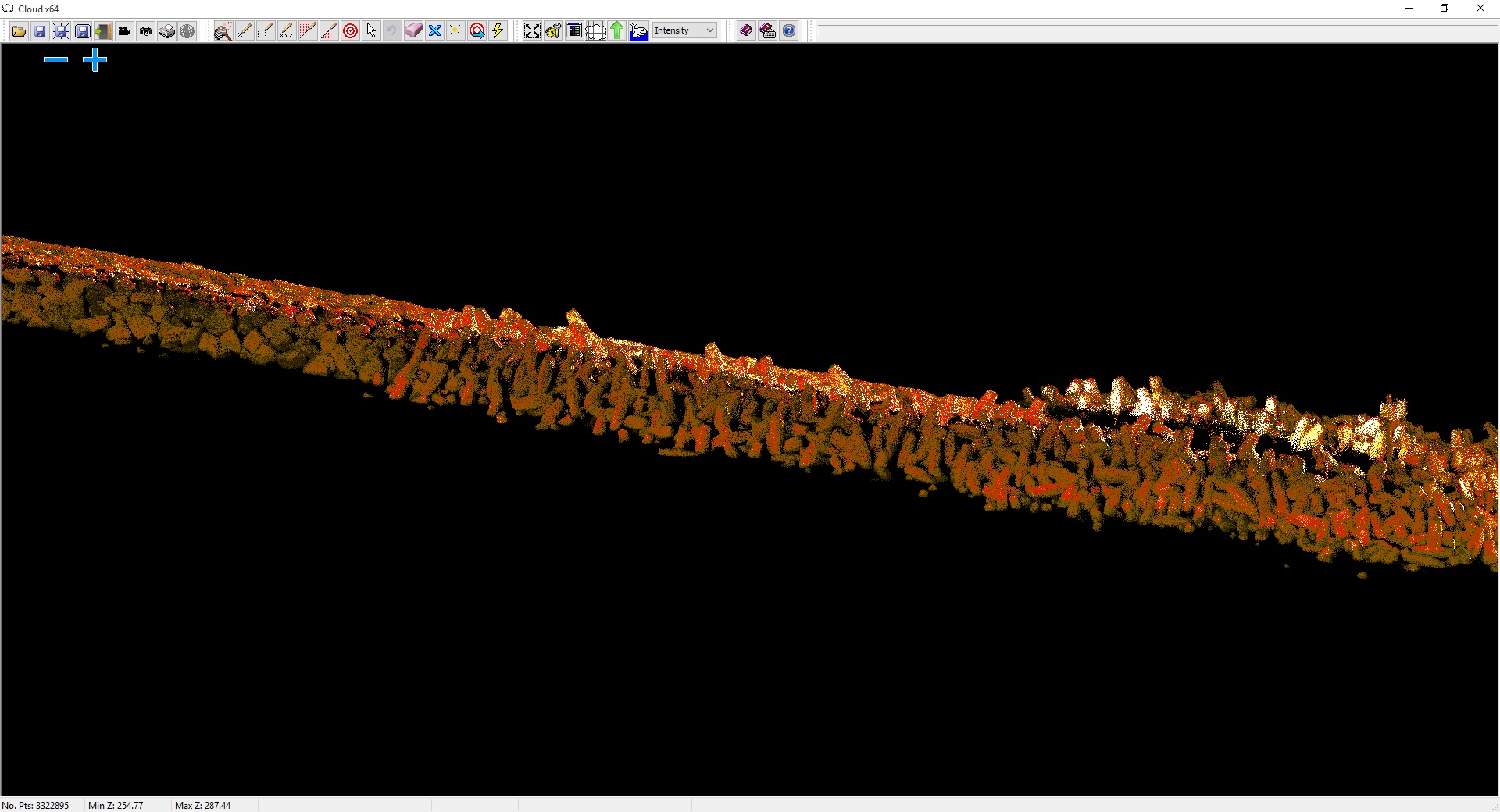Click the lightning bolt tool
Screen dimensions: 1500x812
[x=498, y=30]
